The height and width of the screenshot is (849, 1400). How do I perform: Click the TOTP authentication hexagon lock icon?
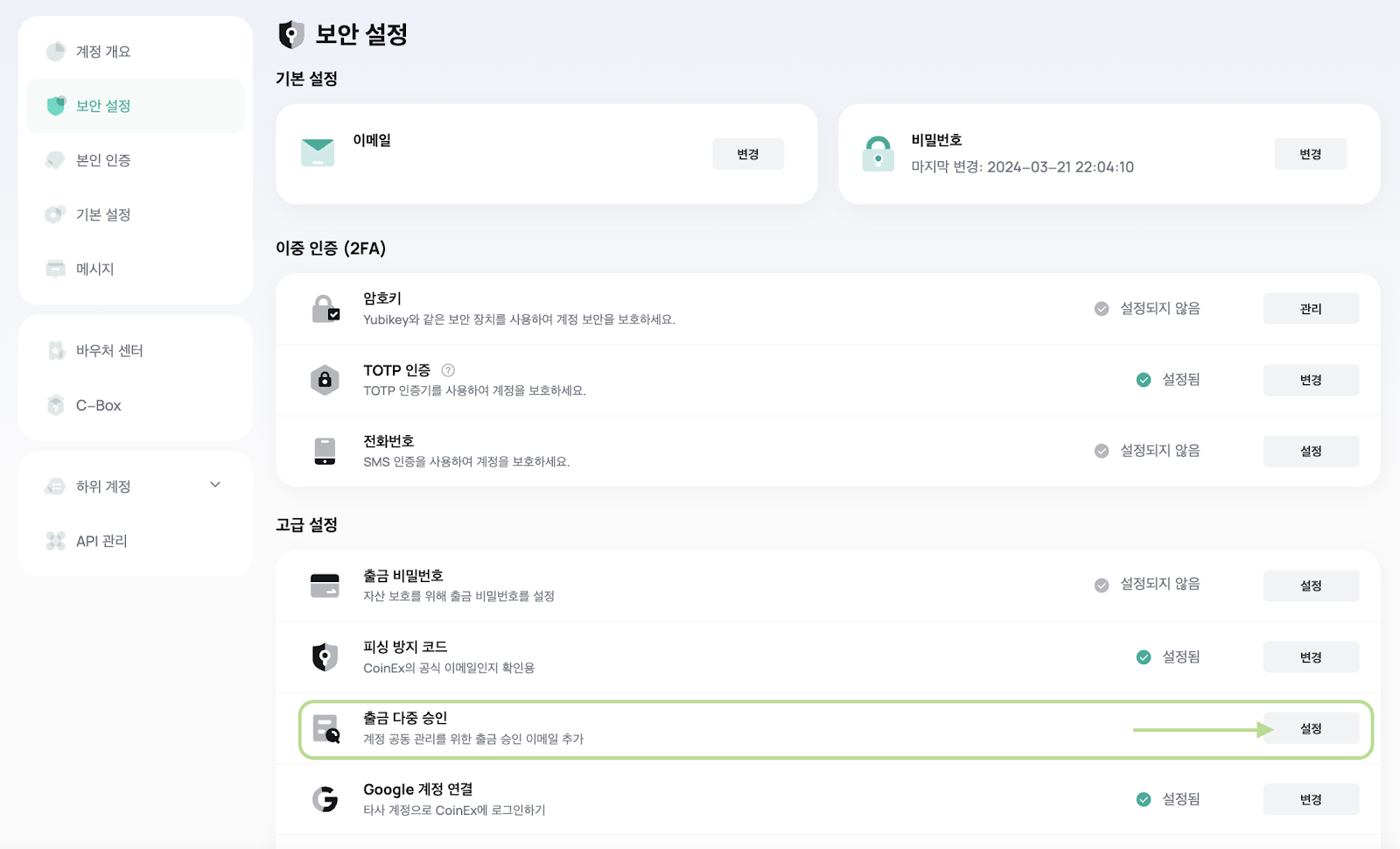[x=325, y=380]
